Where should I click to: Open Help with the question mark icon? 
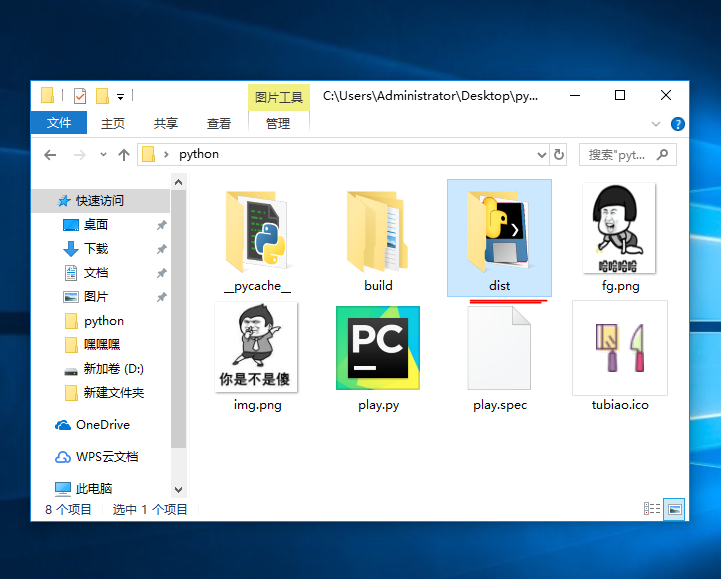tap(677, 124)
